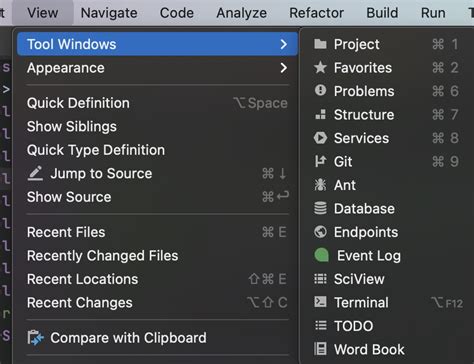Click the pencil icon beside Jump to Source

click(35, 173)
